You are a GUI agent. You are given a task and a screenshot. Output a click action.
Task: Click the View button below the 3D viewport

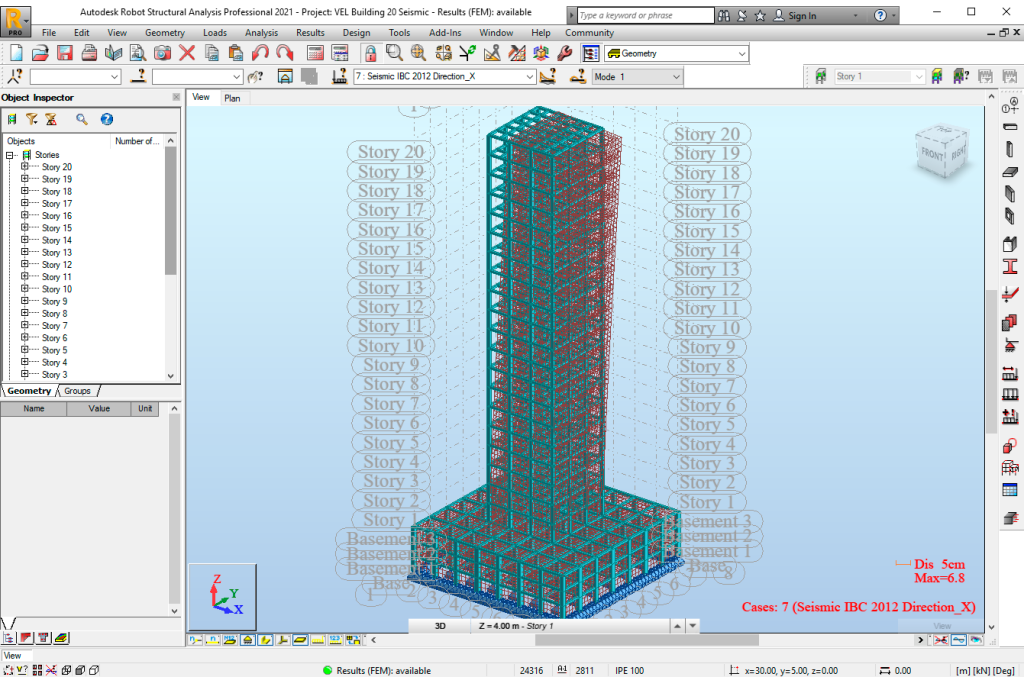click(940, 624)
